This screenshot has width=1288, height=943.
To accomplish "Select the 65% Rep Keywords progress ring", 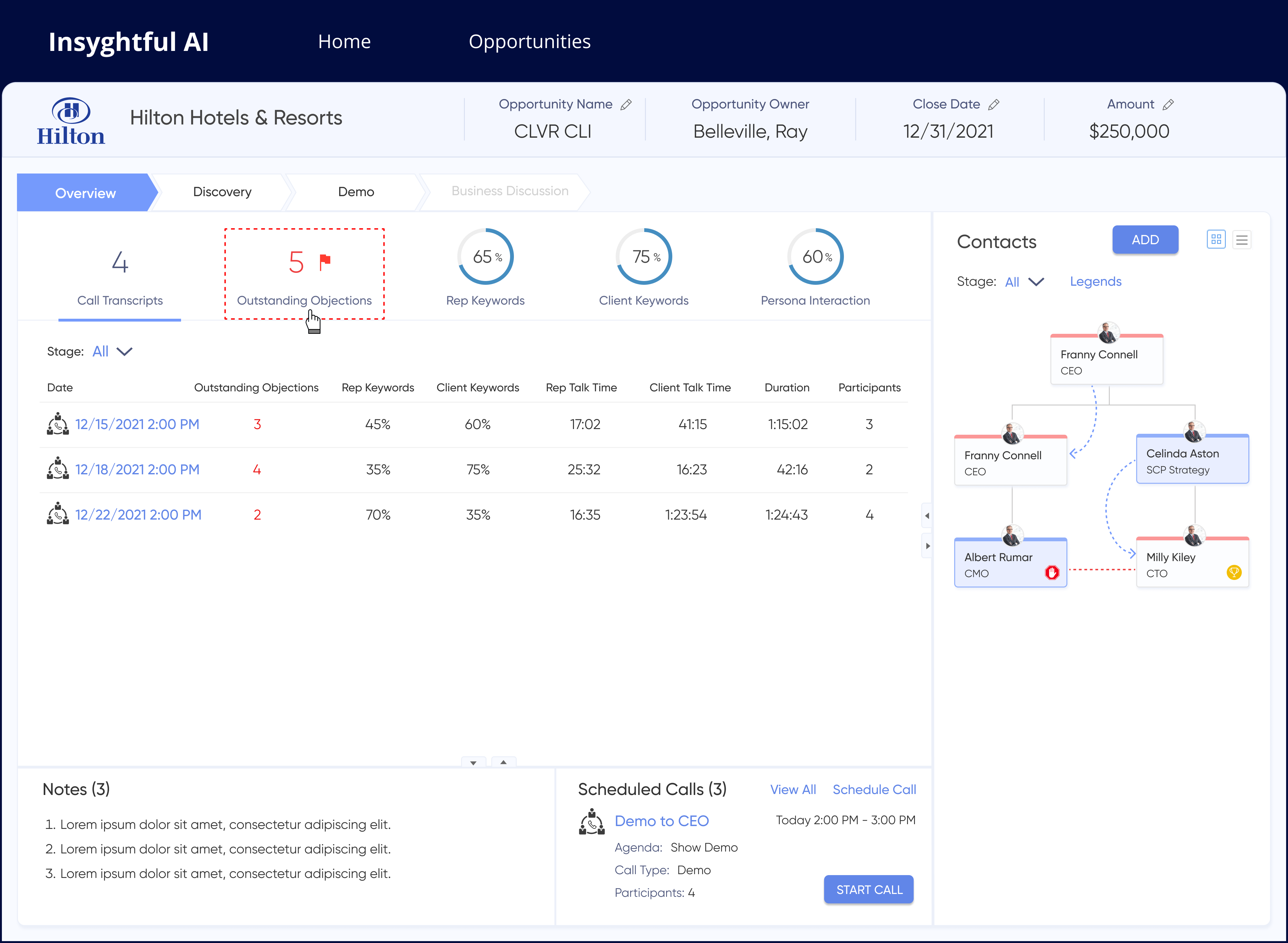I will (x=486, y=257).
